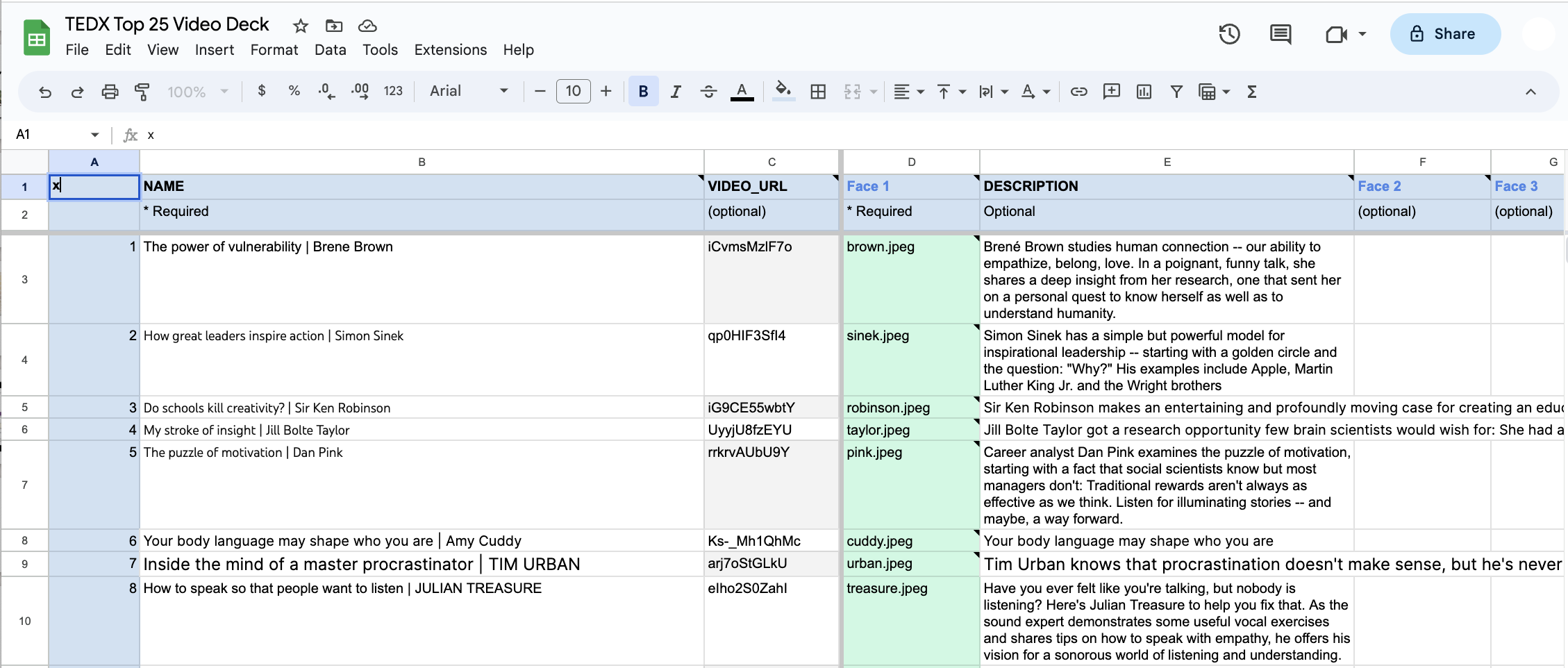Open the Fill color picker
Viewport: 1568px width, 668px height.
pos(783,92)
